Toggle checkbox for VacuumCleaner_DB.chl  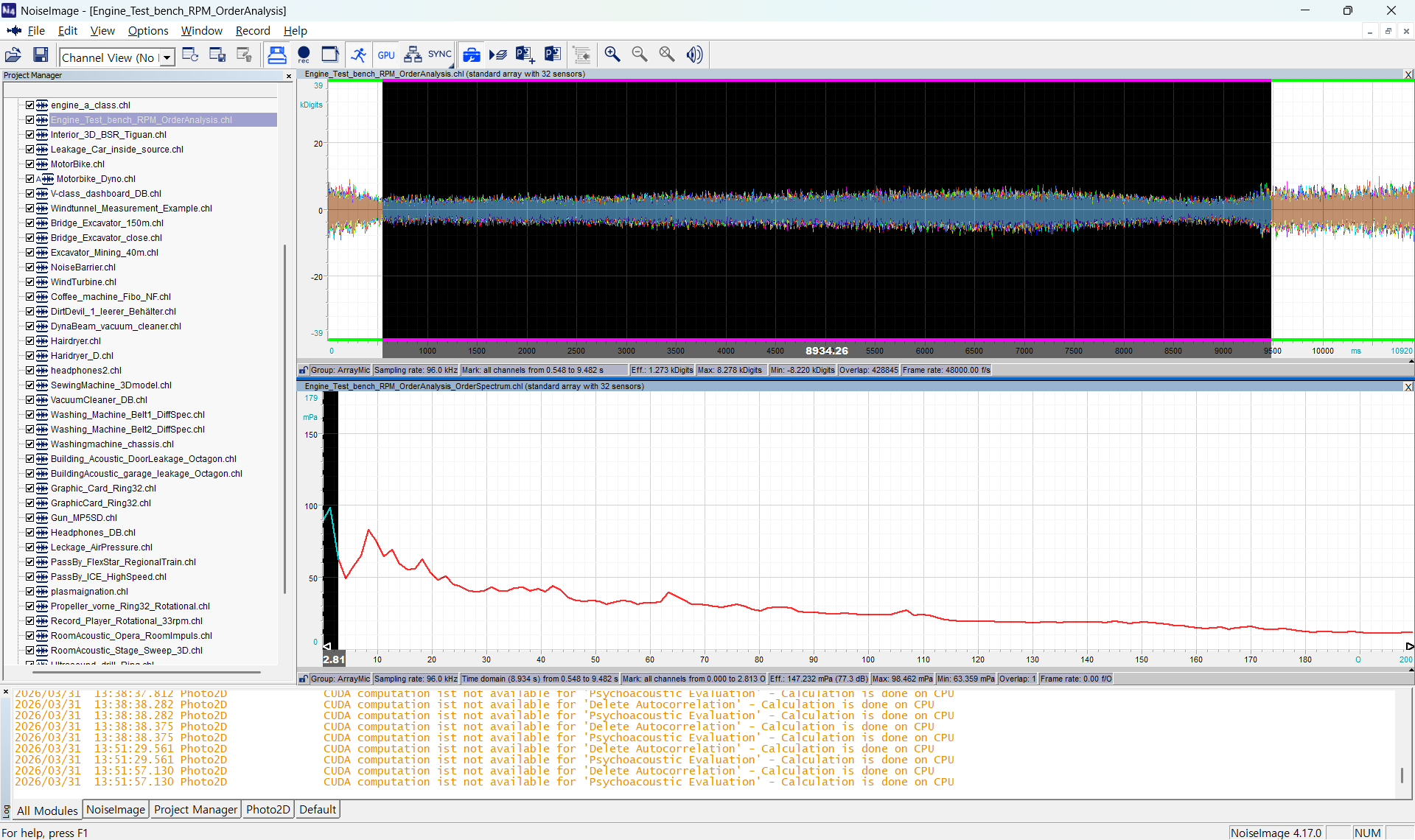click(30, 400)
